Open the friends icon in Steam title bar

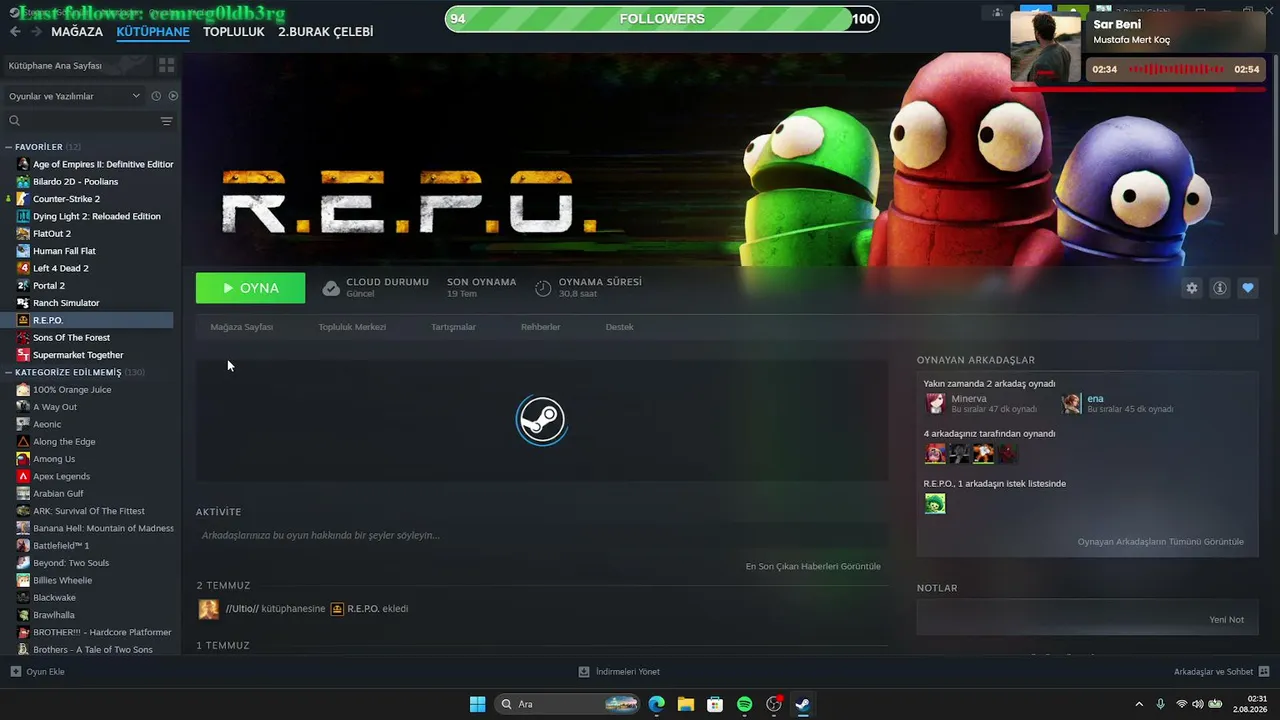coord(997,12)
